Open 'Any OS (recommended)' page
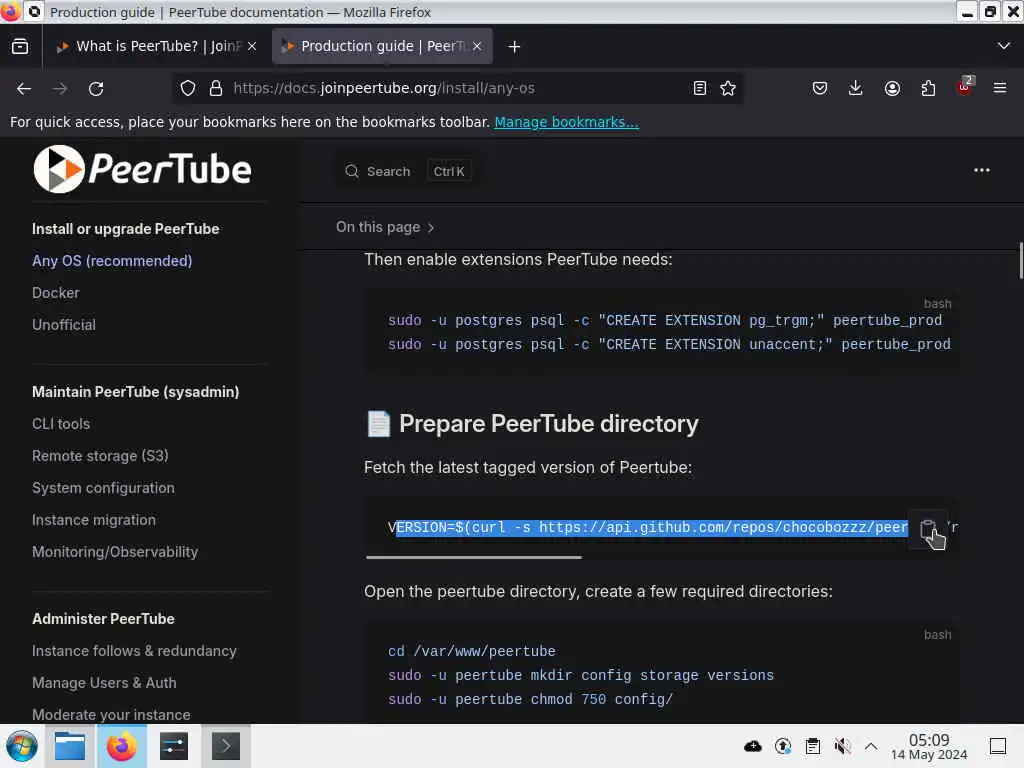Screen dimensions: 1024x768 click(112, 261)
